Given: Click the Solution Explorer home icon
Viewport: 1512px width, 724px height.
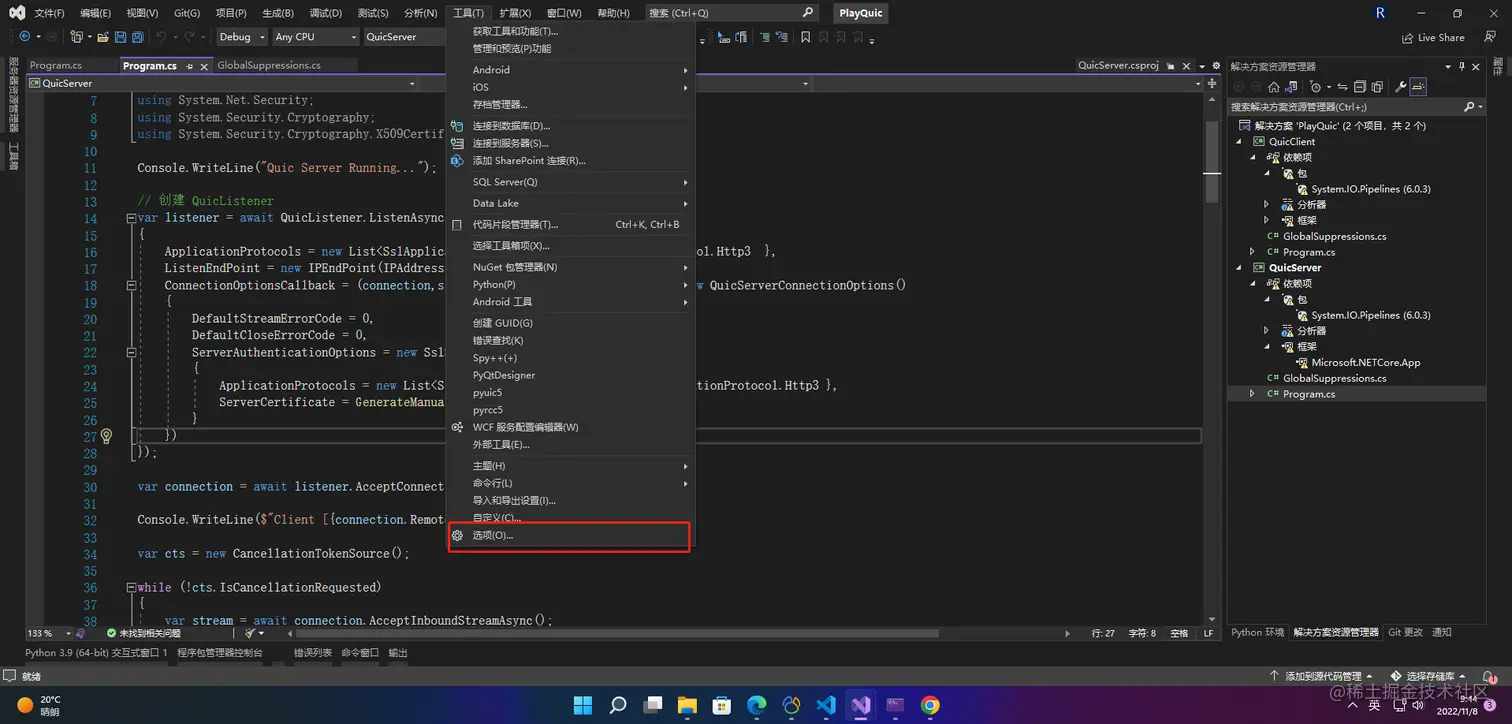Looking at the screenshot, I should (x=1274, y=87).
